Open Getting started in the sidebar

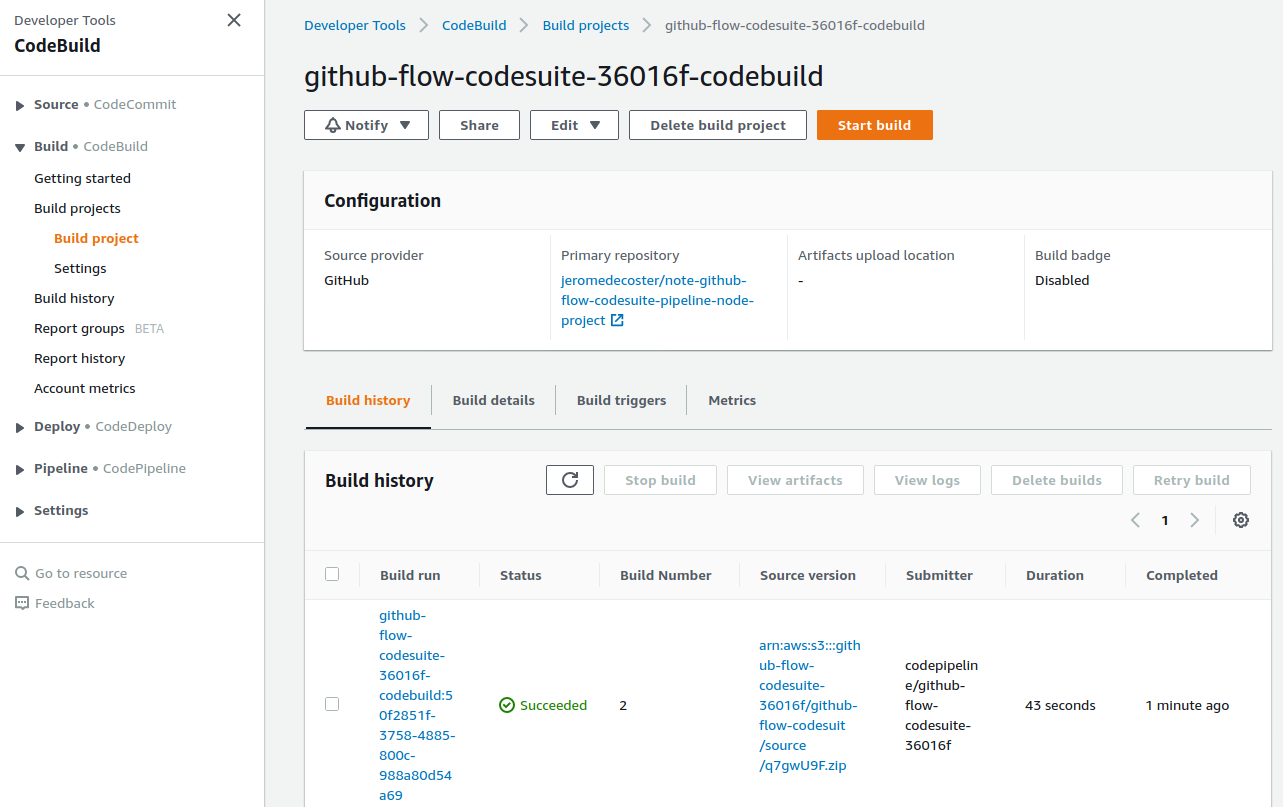pyautogui.click(x=82, y=178)
